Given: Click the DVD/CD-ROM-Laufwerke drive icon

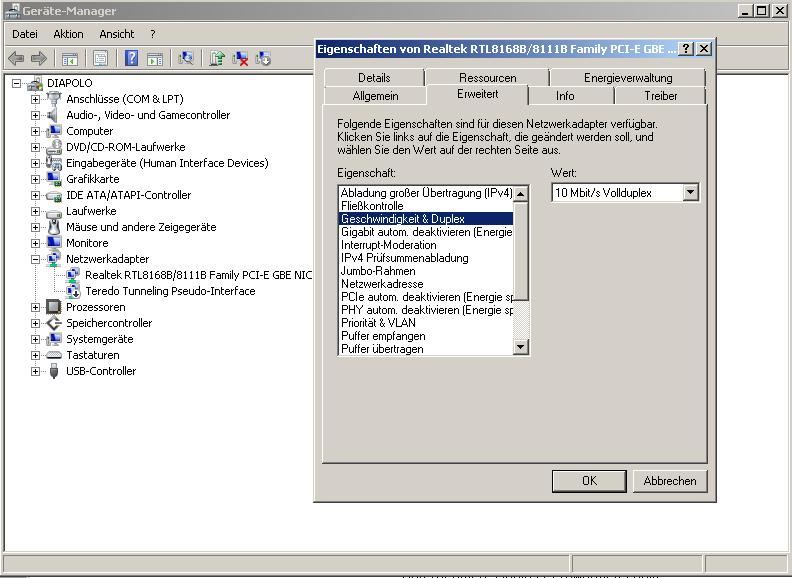Looking at the screenshot, I should (x=54, y=147).
